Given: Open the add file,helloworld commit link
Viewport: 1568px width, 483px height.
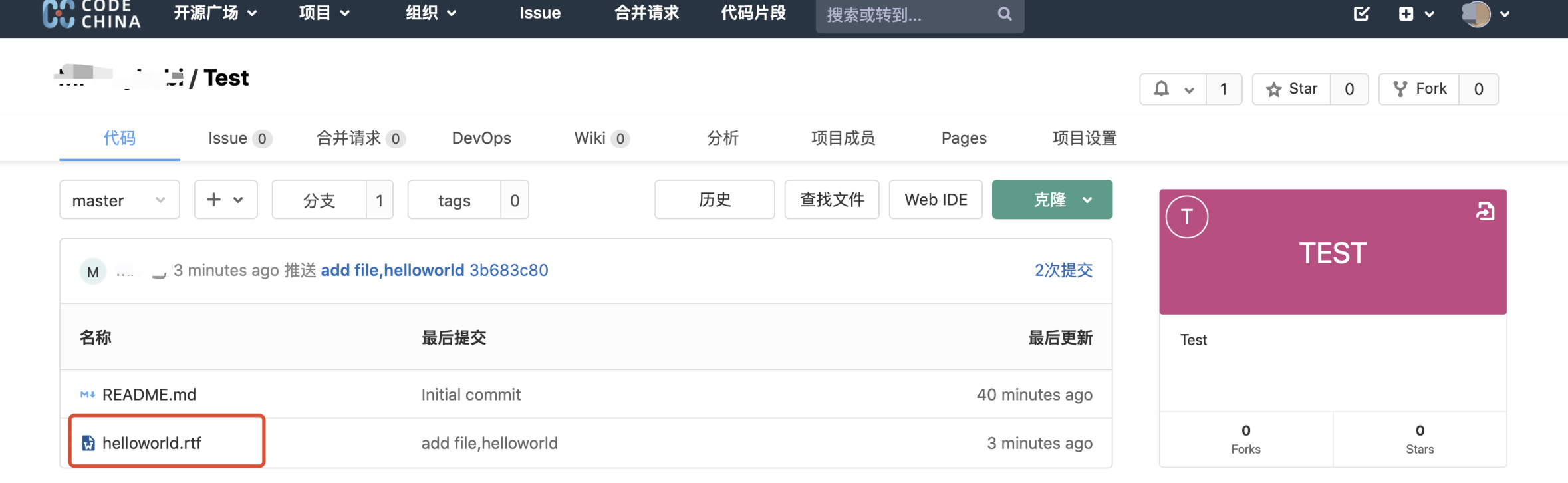Looking at the screenshot, I should (x=392, y=270).
